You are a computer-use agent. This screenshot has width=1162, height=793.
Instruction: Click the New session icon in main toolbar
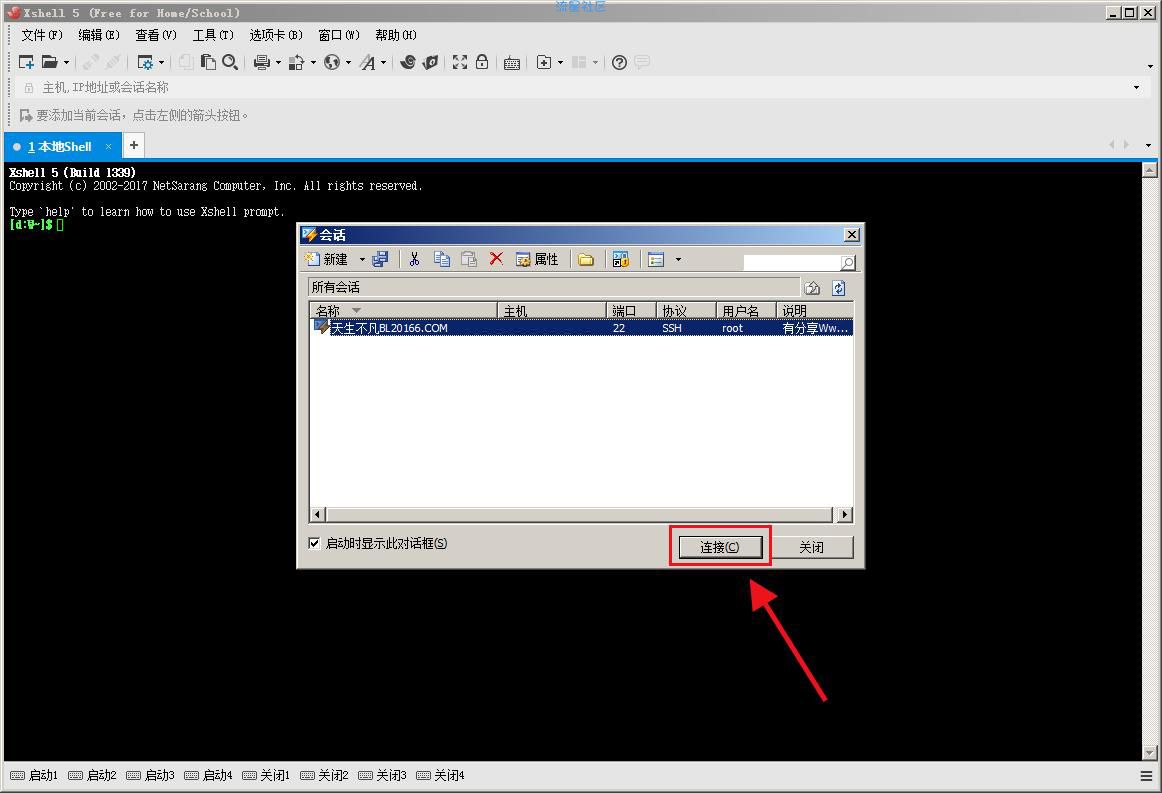(26, 62)
